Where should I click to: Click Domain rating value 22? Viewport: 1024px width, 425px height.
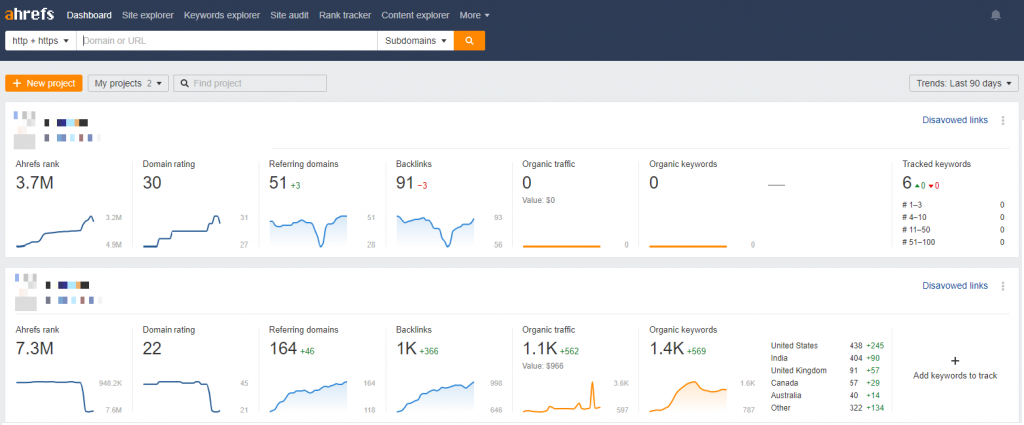pos(152,349)
